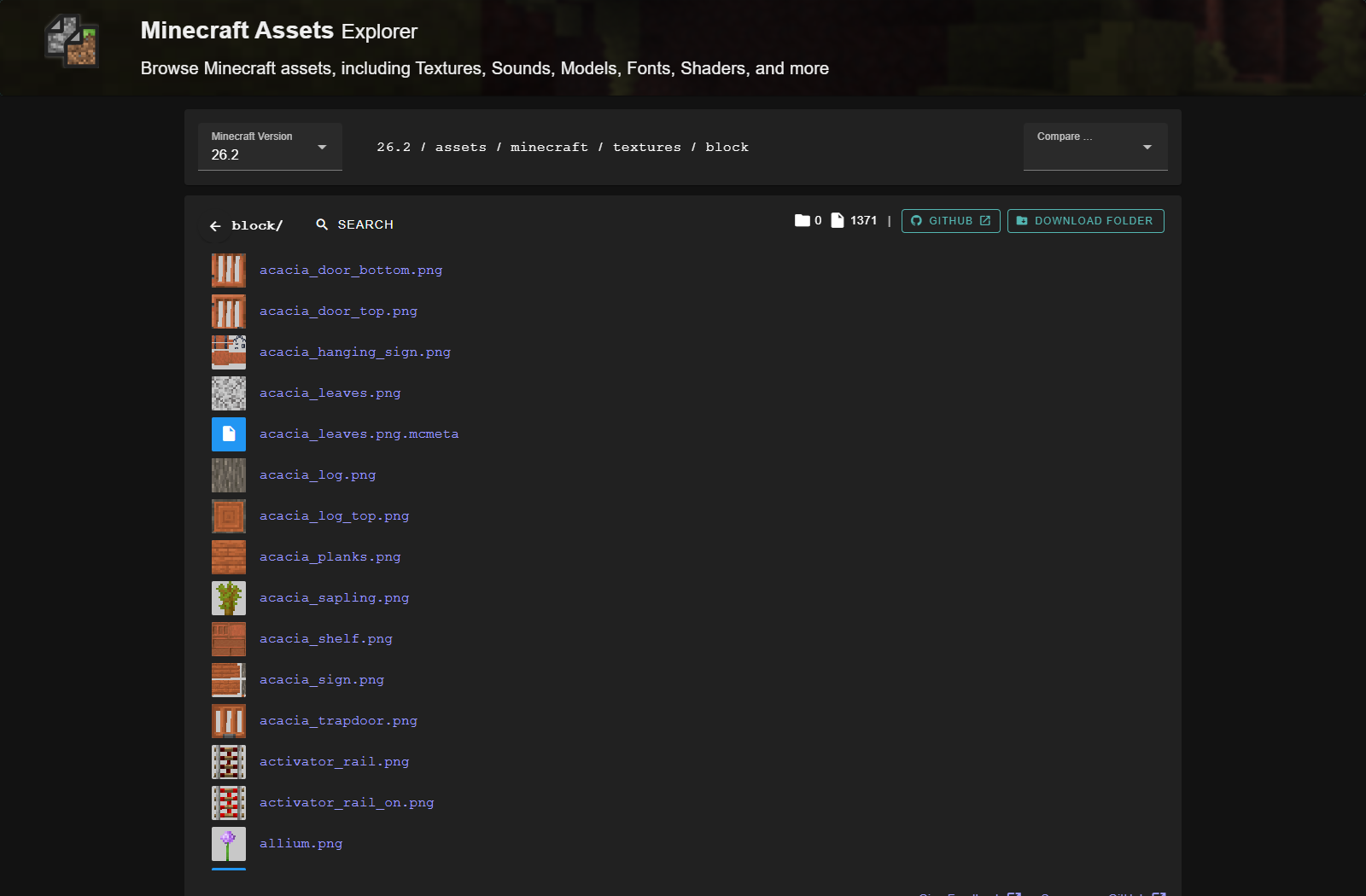1366x896 pixels.
Task: Navigate to 26.2 breadcrumb
Action: pos(394,147)
